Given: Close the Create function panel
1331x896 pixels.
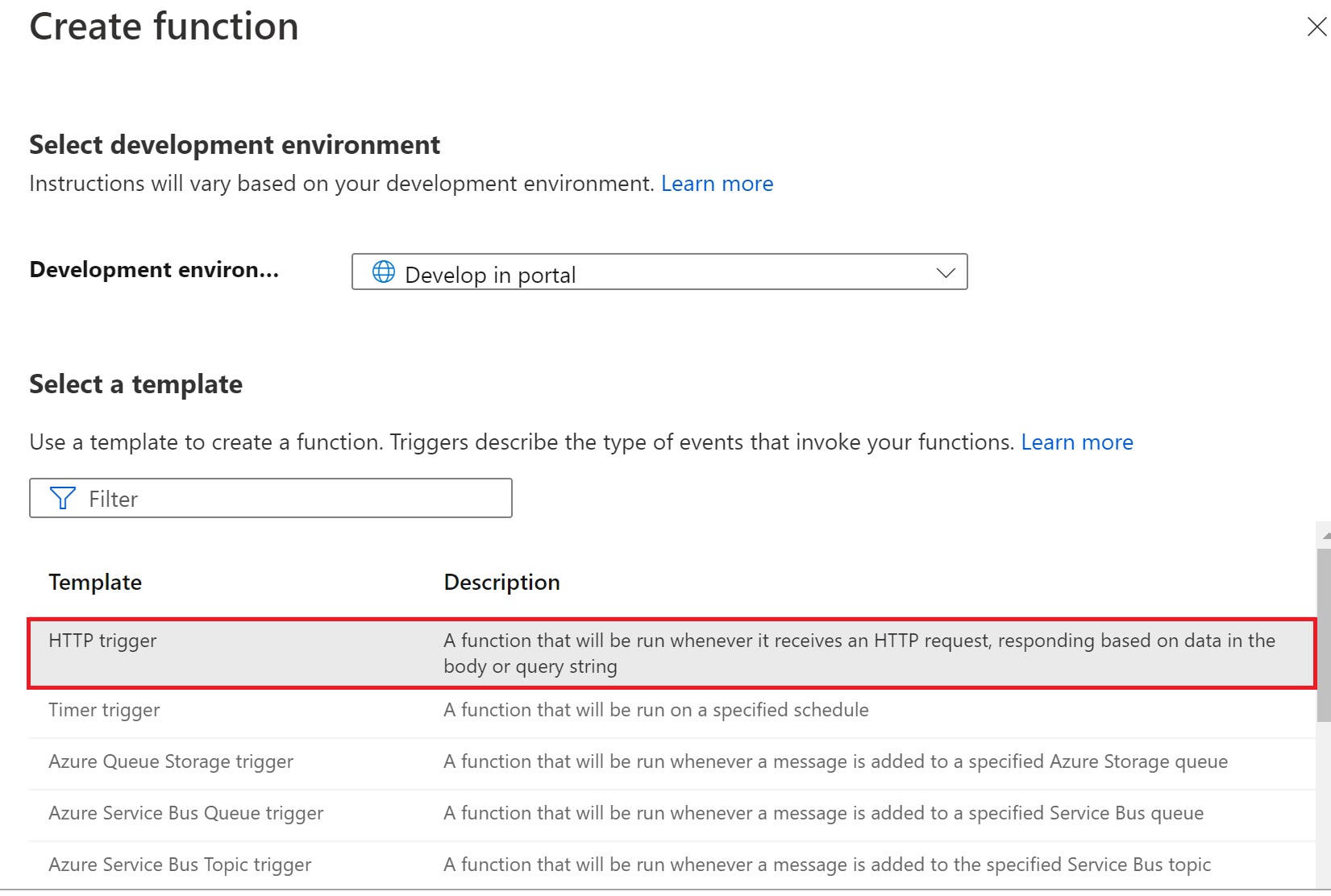Looking at the screenshot, I should coord(1316,27).
